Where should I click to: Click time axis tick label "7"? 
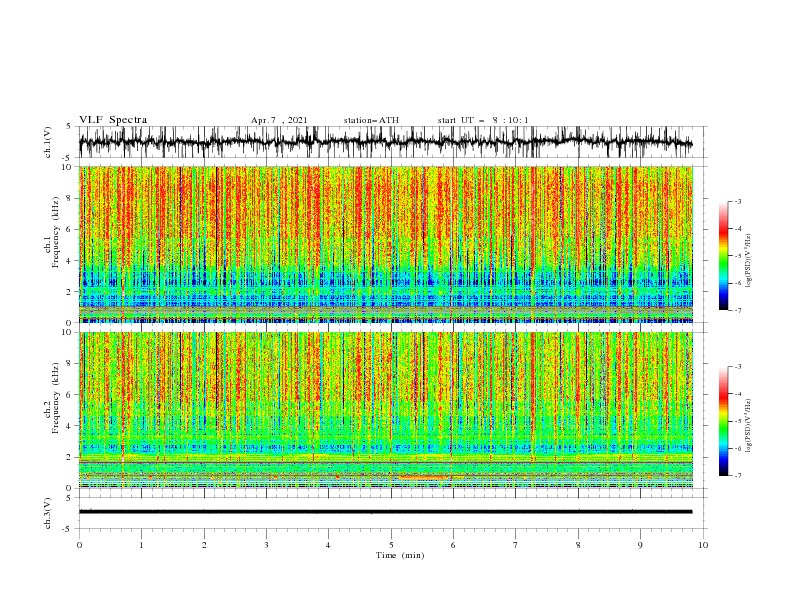[516, 545]
